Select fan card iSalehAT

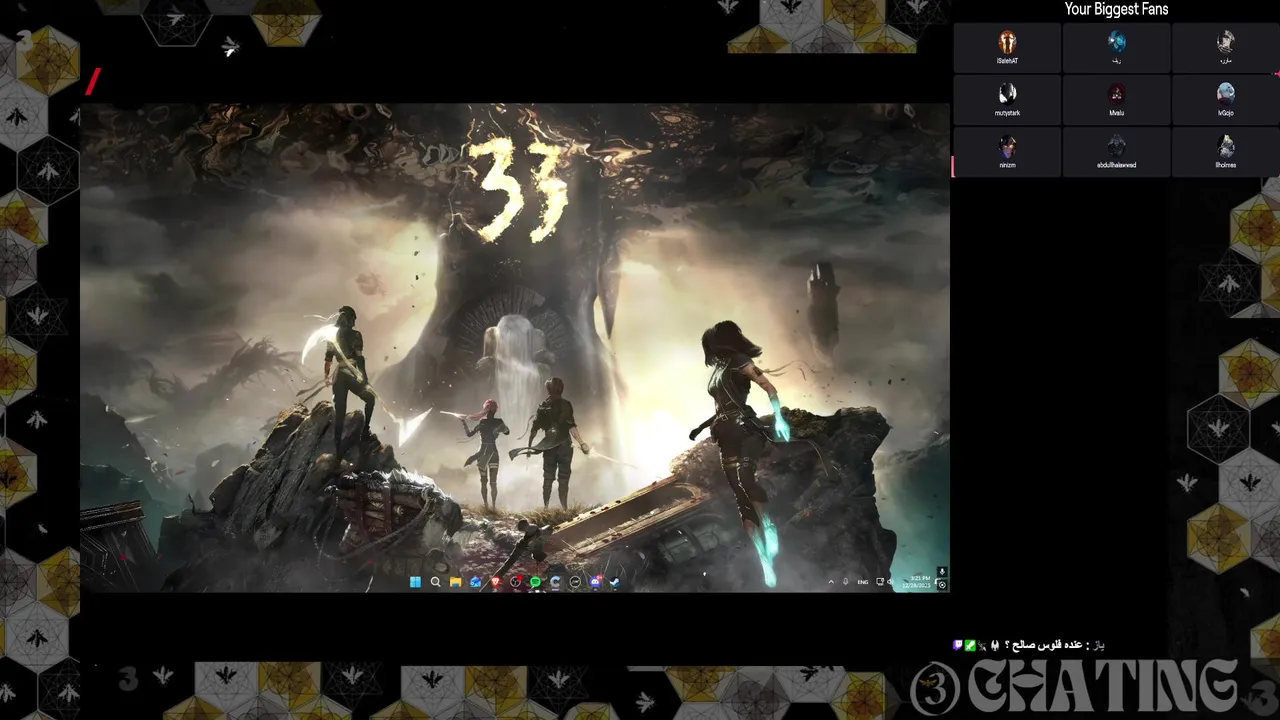click(x=1007, y=48)
